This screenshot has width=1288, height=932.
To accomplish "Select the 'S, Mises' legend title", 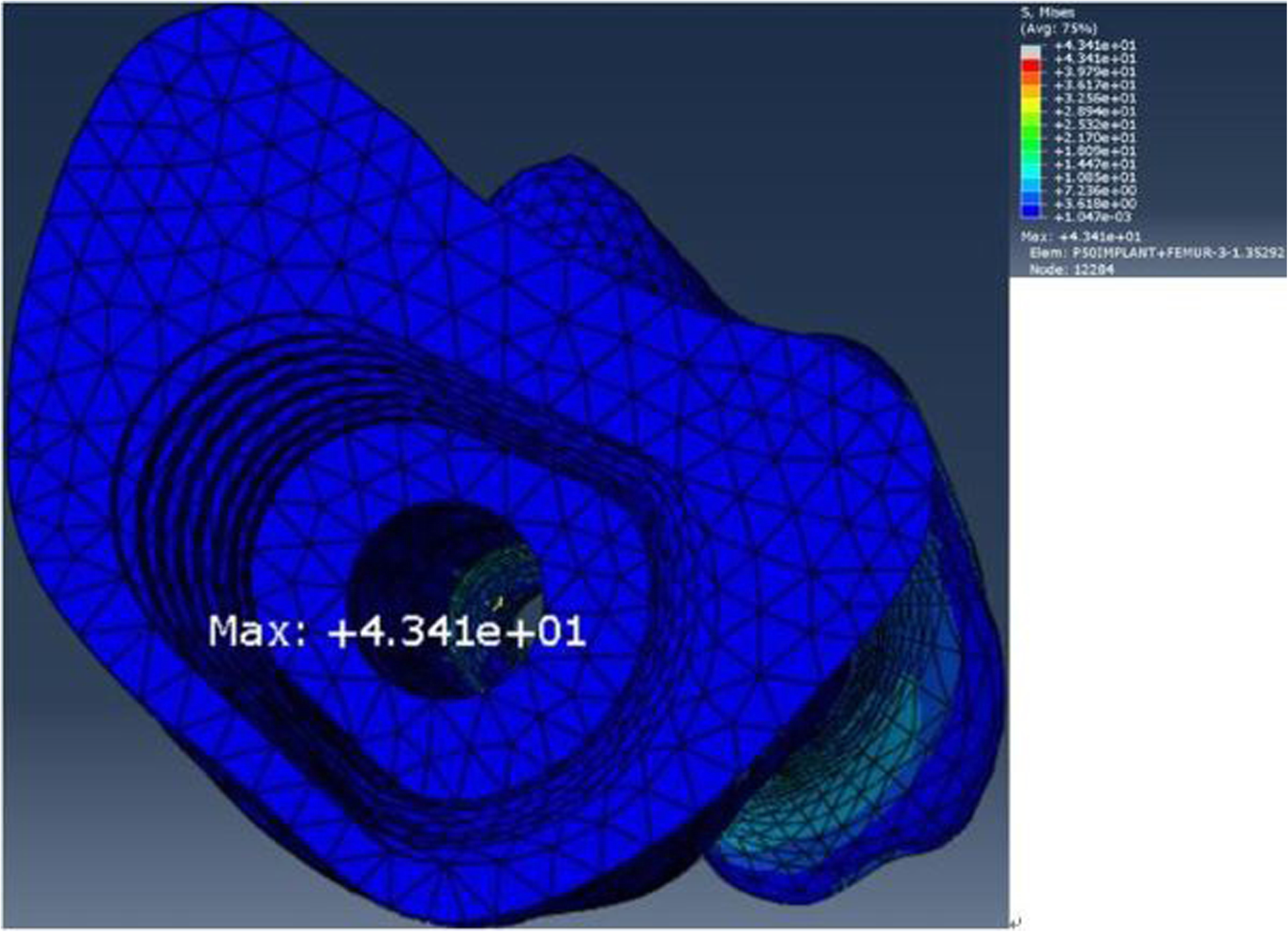I will (x=1048, y=13).
